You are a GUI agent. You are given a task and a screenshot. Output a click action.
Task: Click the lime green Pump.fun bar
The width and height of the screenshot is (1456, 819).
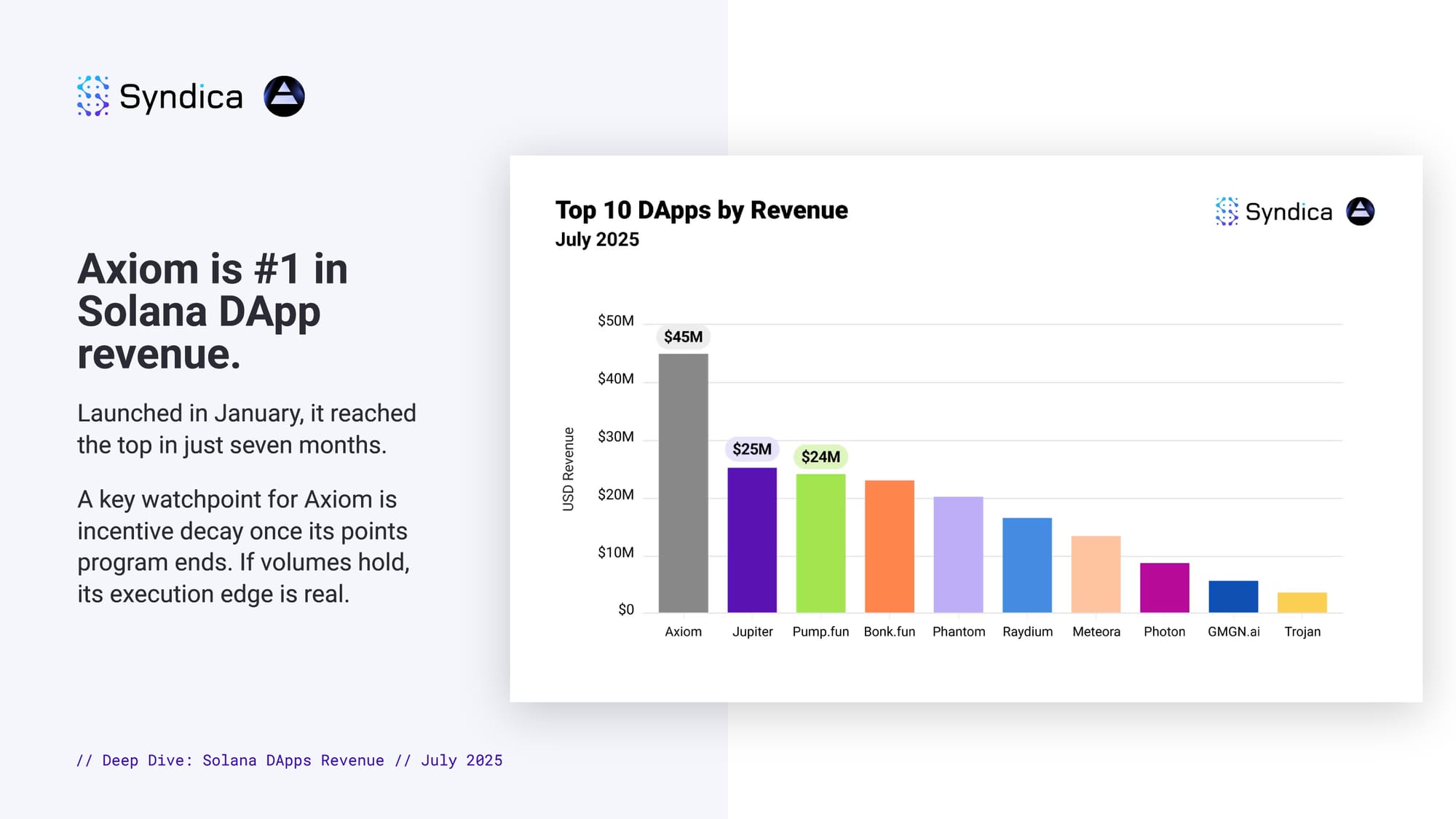tap(820, 543)
